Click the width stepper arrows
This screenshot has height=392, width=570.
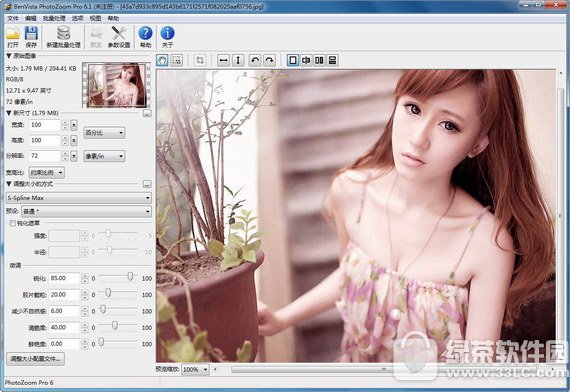tap(65, 125)
